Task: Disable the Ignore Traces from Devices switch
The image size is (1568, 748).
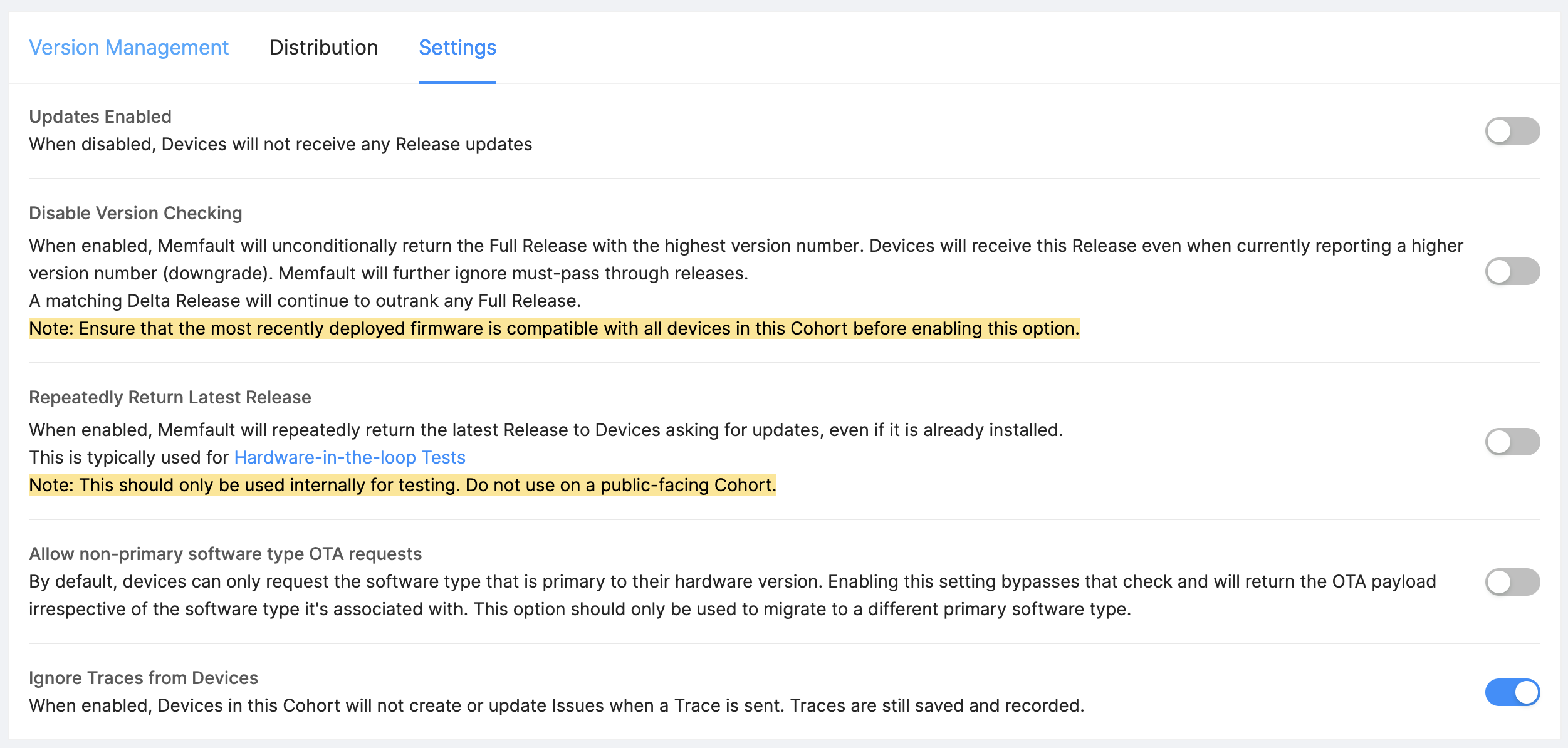Action: (1512, 692)
